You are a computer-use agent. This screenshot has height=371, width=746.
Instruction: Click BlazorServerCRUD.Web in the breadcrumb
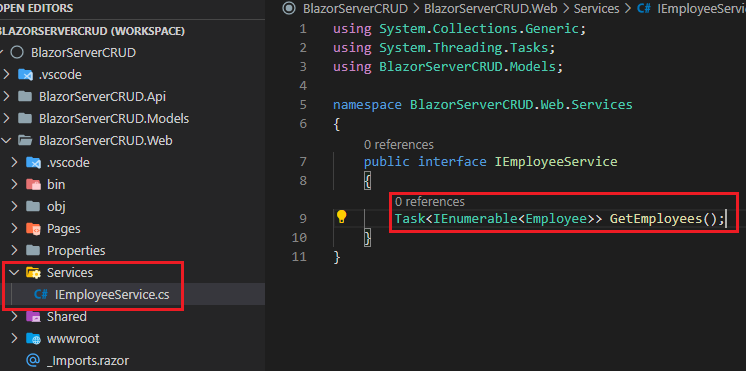pyautogui.click(x=491, y=9)
